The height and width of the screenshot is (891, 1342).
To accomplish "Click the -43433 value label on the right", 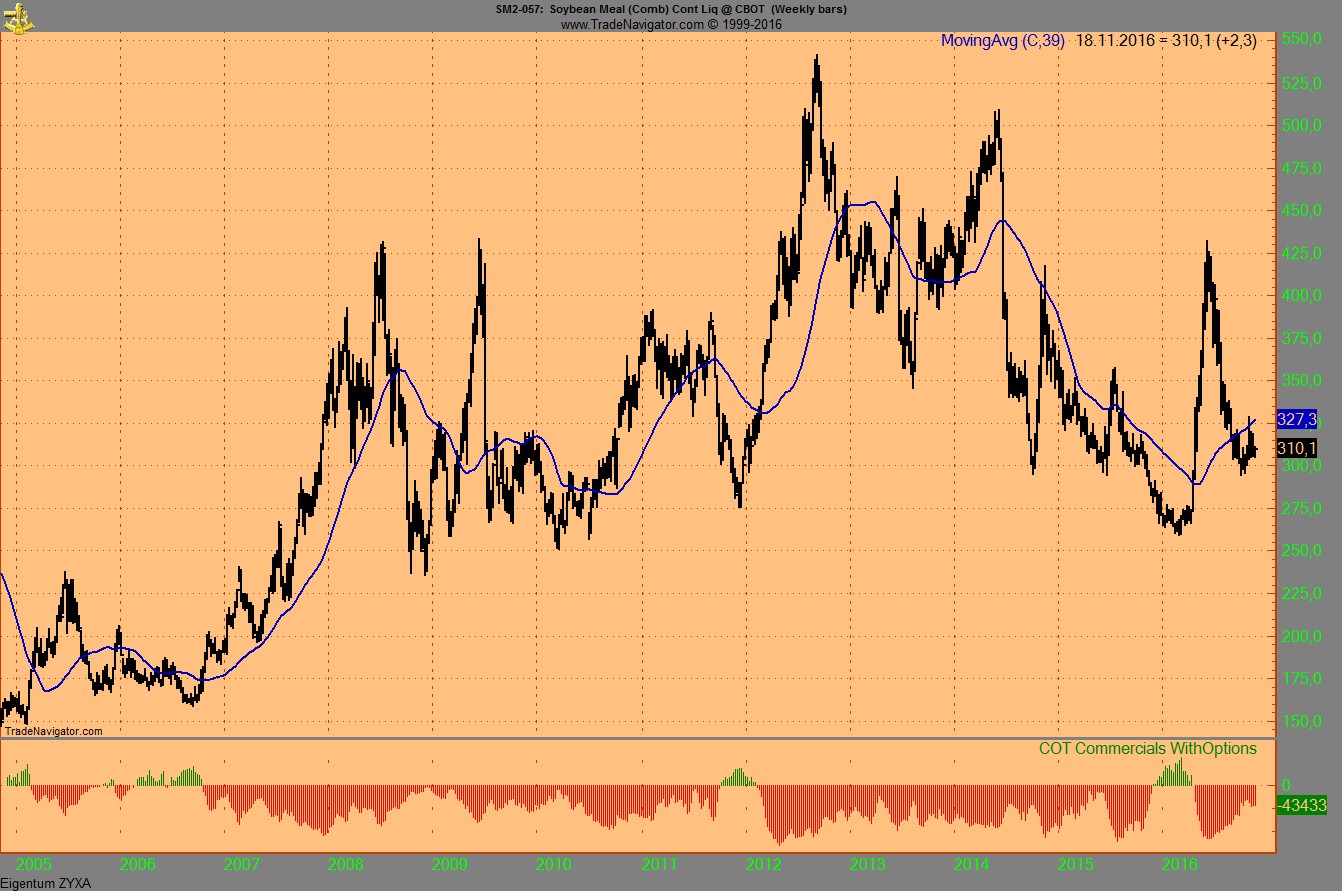I will click(1305, 803).
